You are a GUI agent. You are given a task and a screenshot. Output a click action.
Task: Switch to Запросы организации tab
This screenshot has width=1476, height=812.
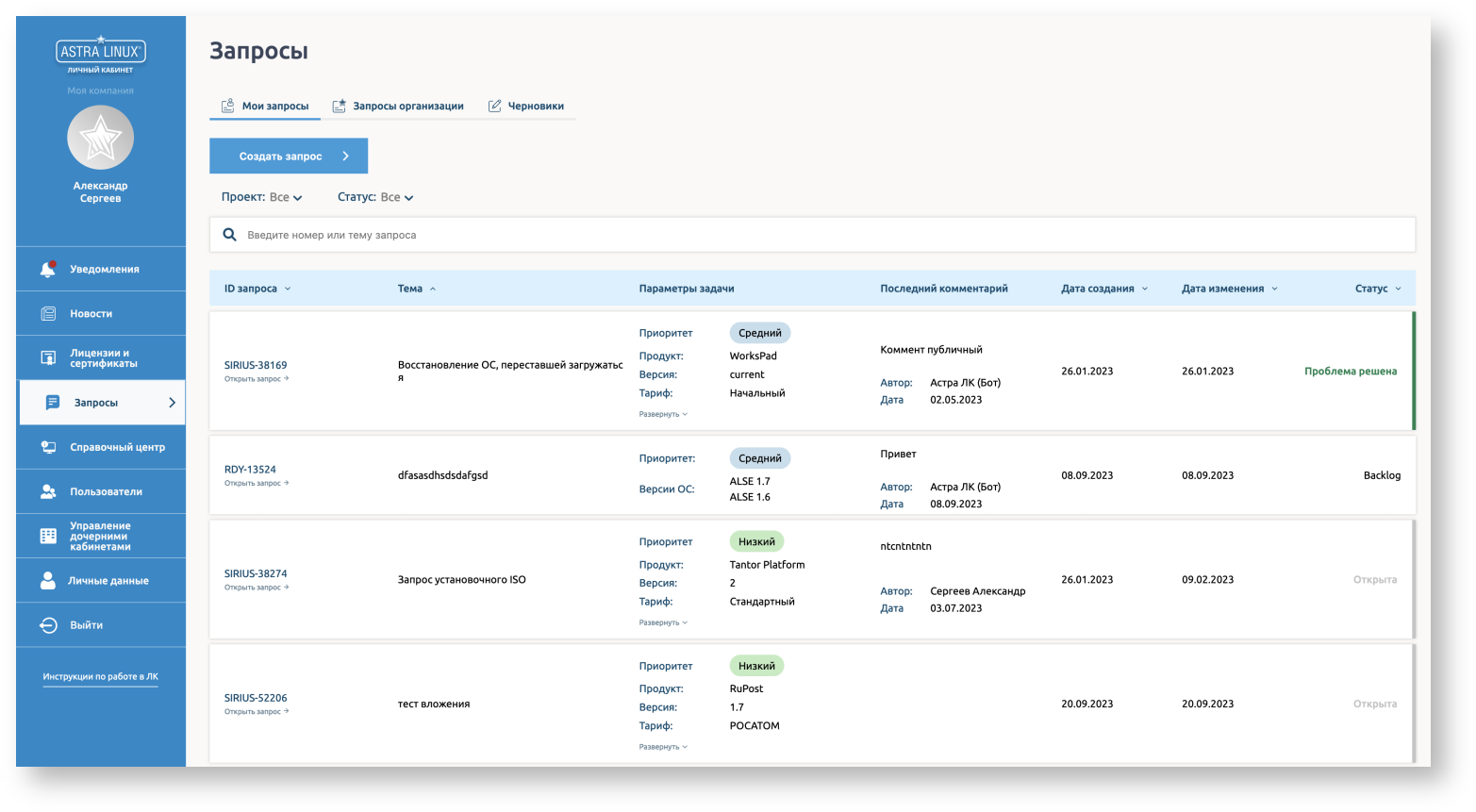398,106
